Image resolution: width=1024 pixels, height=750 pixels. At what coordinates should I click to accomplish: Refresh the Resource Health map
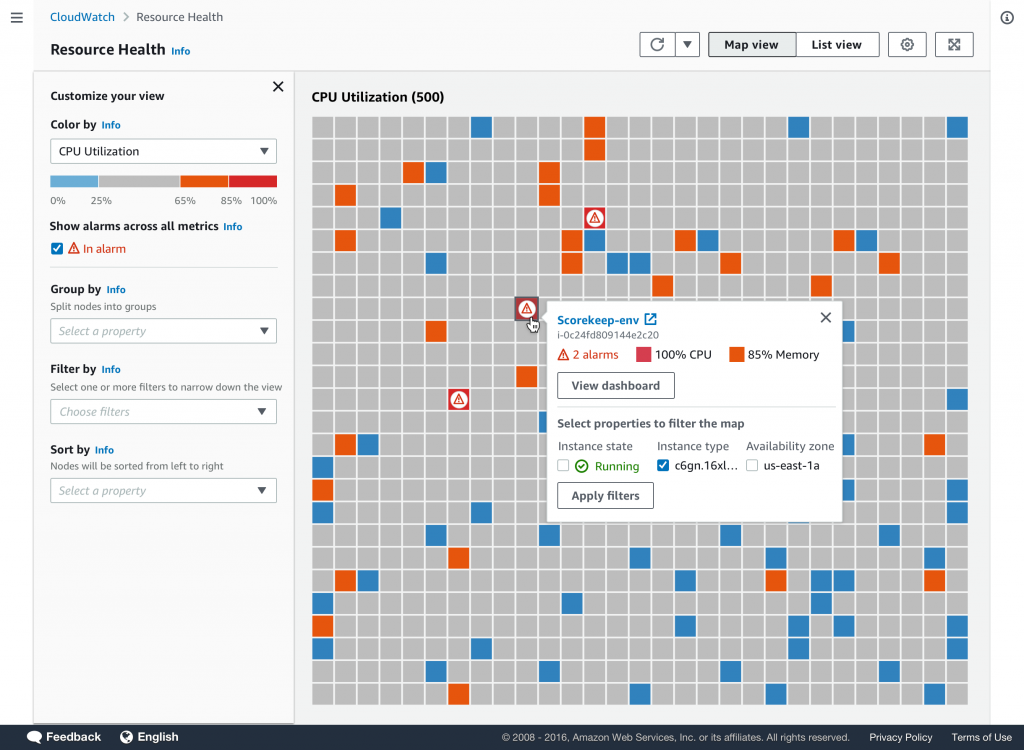(657, 44)
